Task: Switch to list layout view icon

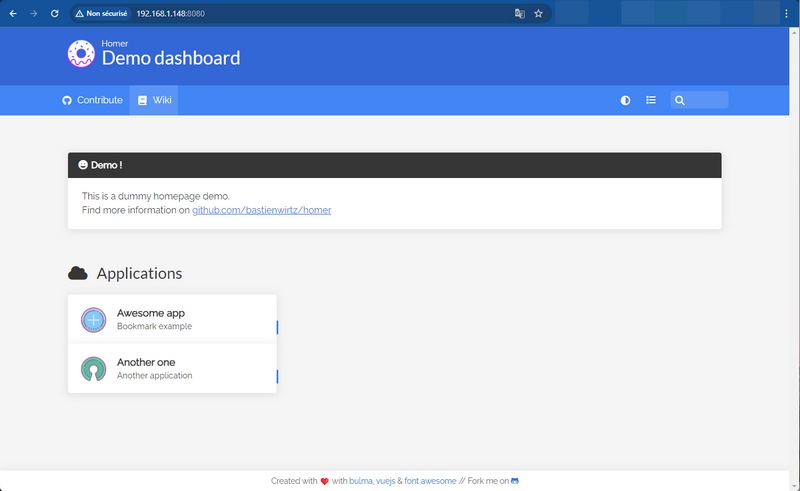Action: pyautogui.click(x=651, y=100)
